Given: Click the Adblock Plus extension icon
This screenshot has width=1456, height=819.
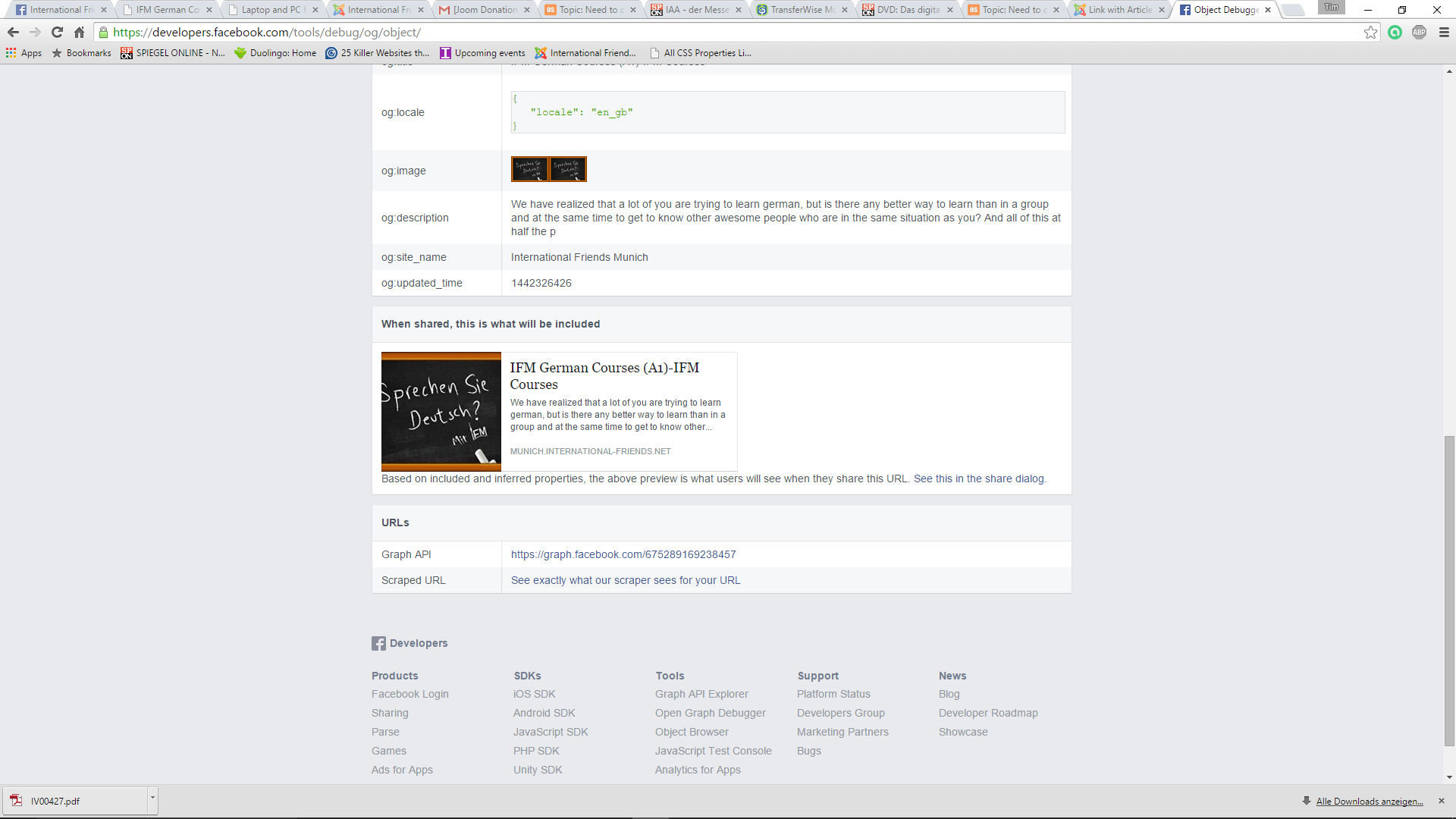Looking at the screenshot, I should [x=1419, y=33].
